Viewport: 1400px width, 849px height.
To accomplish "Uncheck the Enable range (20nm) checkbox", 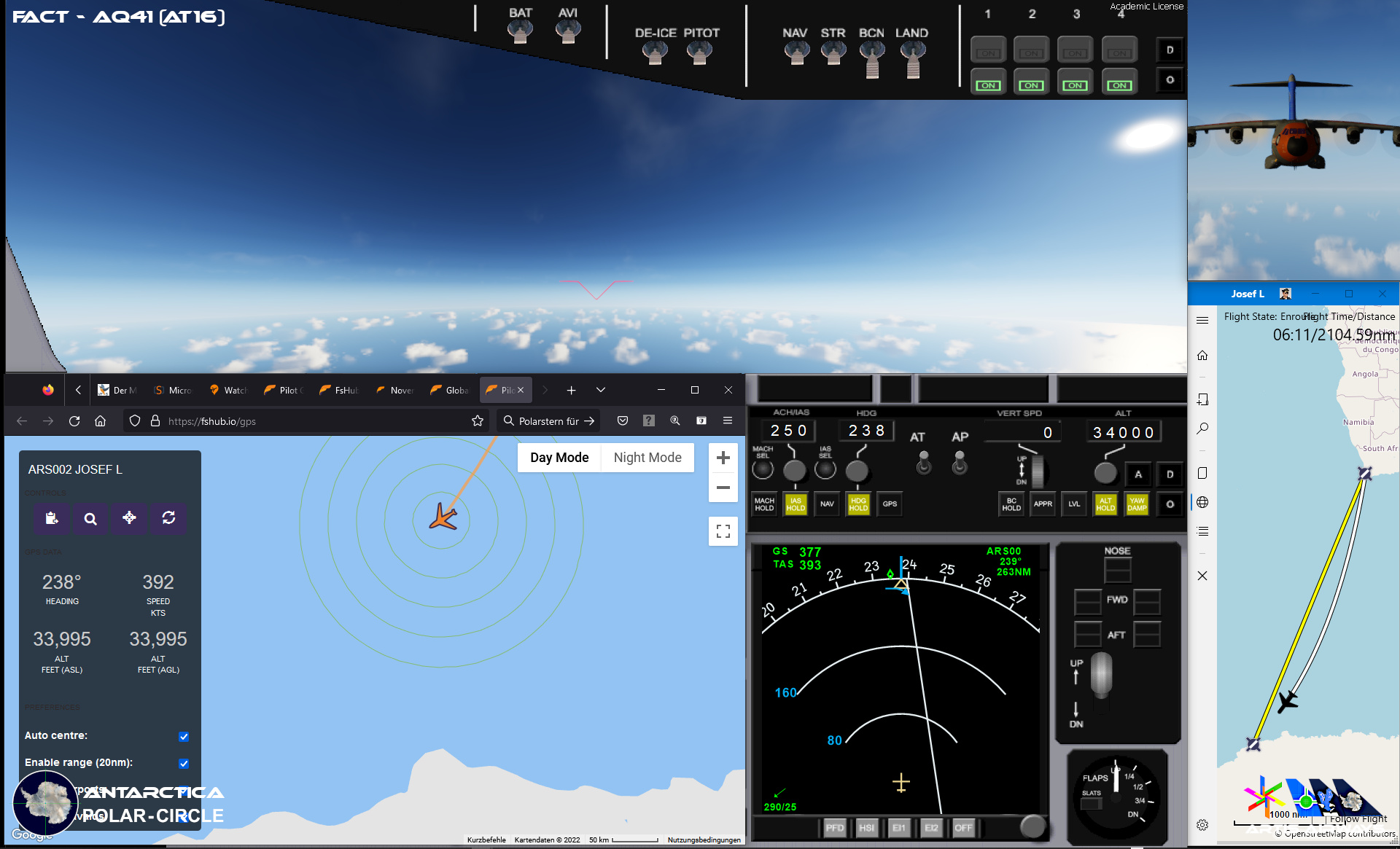I will pyautogui.click(x=184, y=764).
